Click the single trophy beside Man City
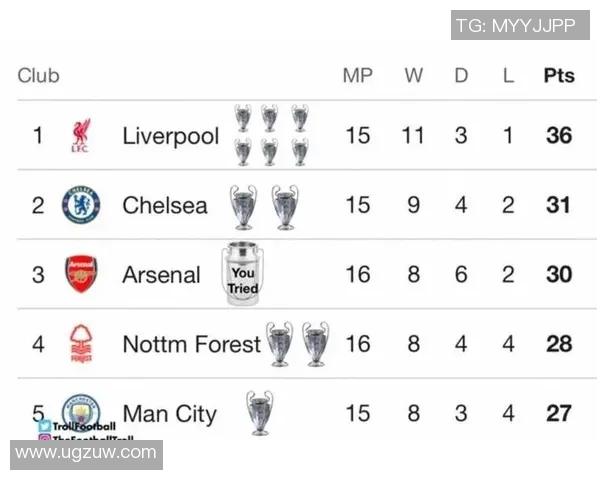600x480 pixels. 260,412
